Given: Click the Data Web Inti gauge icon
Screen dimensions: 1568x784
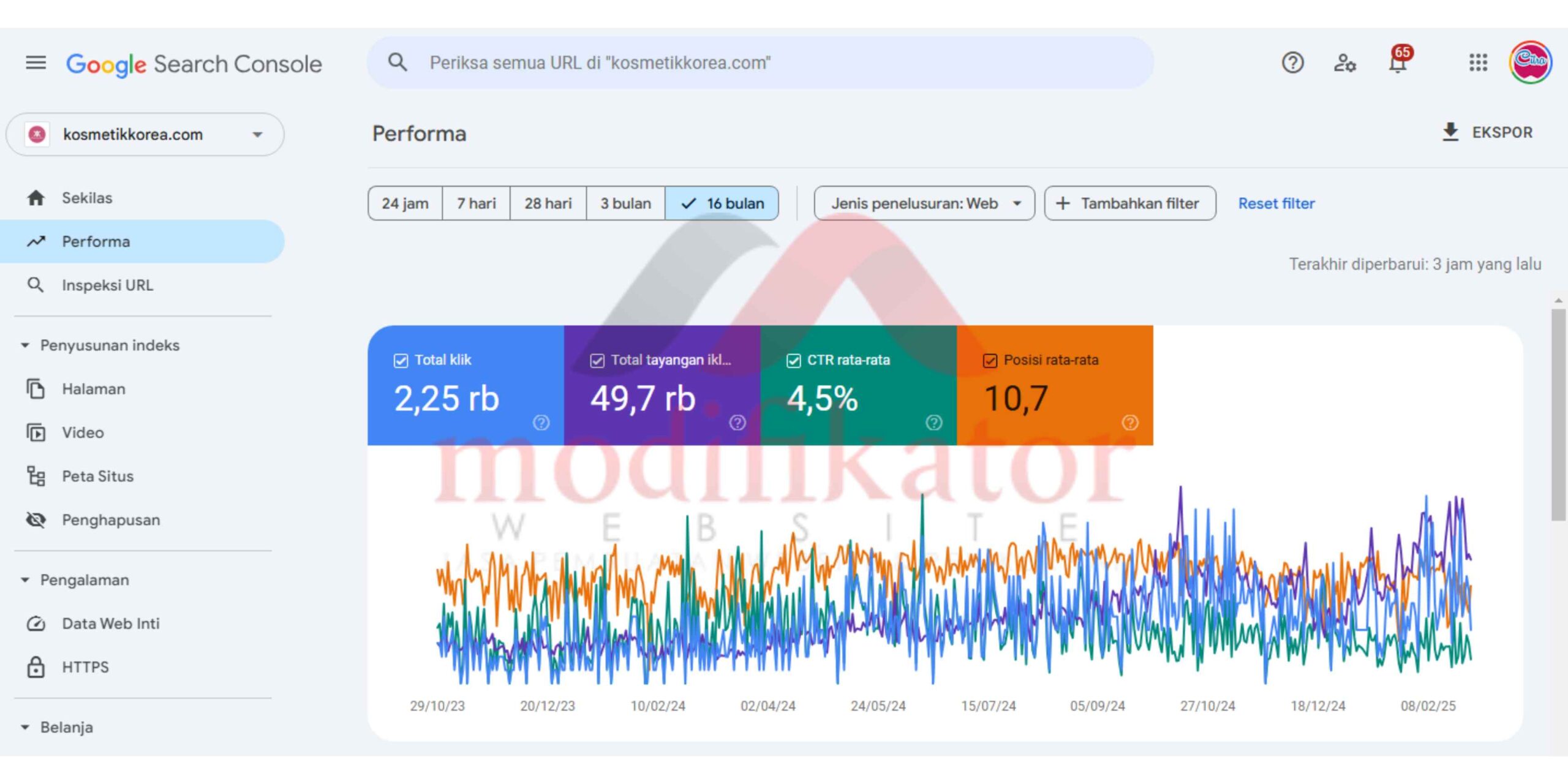Looking at the screenshot, I should point(36,624).
